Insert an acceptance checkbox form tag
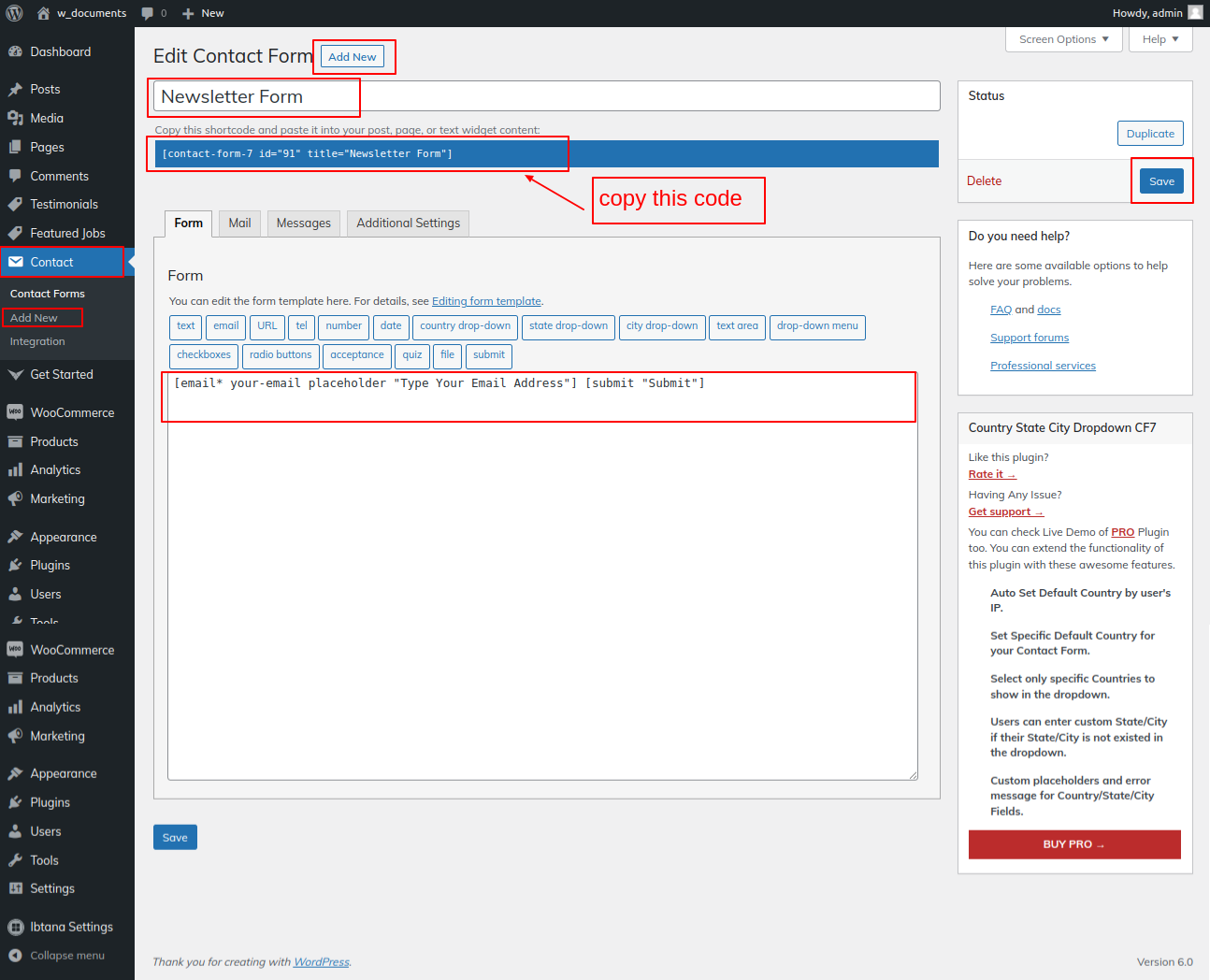Viewport: 1210px width, 980px height. click(x=356, y=355)
